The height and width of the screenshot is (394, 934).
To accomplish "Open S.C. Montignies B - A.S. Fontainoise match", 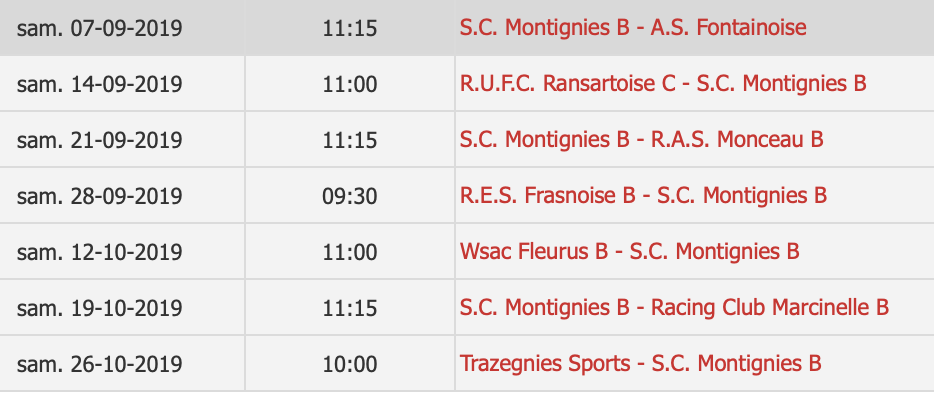I will 633,27.
